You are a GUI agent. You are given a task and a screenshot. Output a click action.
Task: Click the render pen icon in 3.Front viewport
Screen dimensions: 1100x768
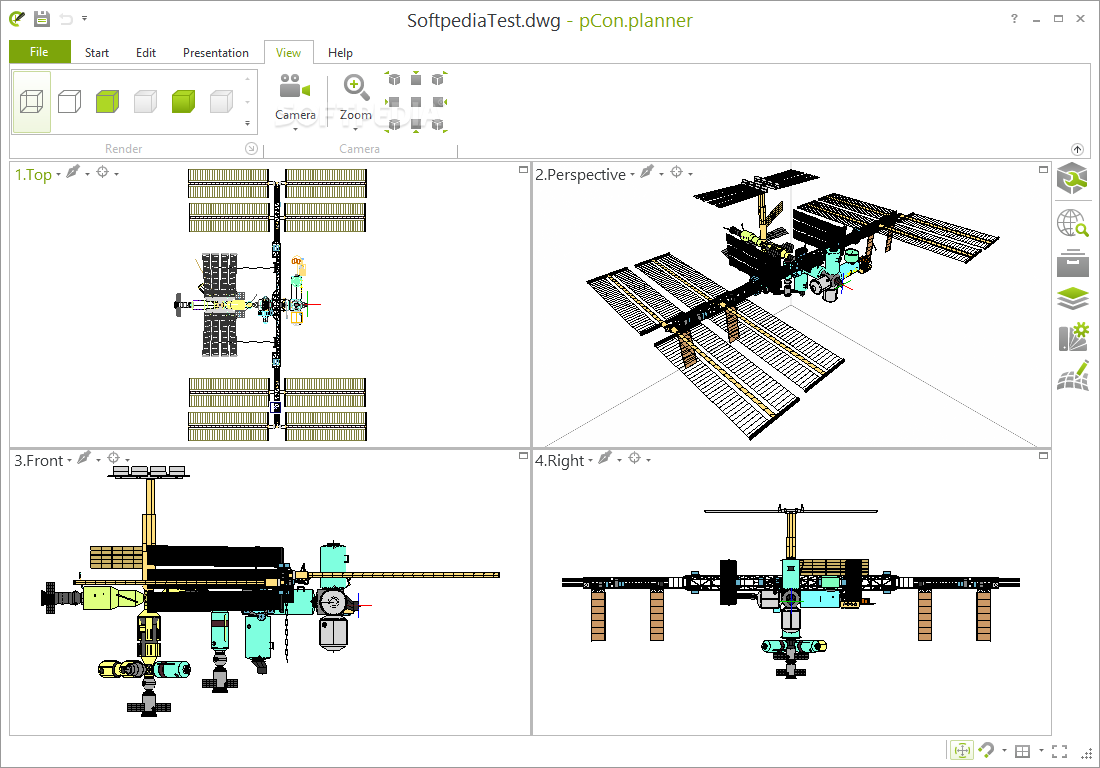(x=84, y=458)
